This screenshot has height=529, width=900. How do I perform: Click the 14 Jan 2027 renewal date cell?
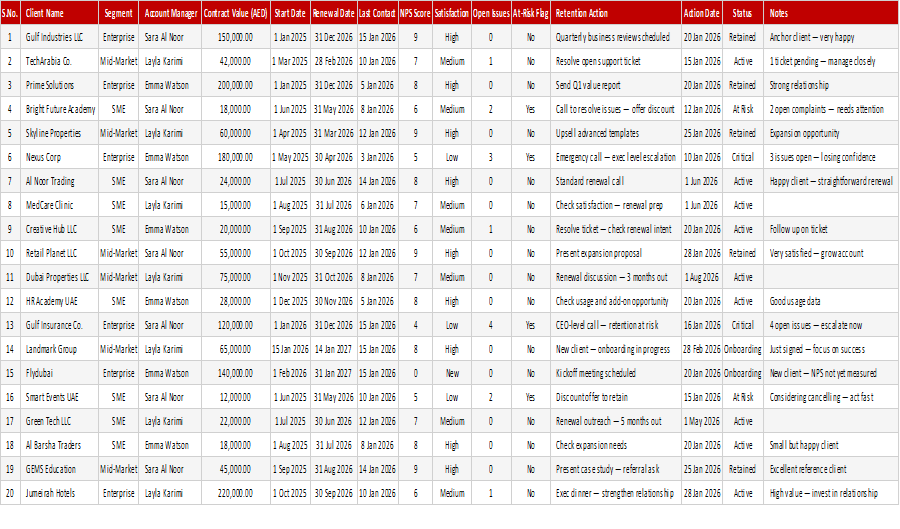pyautogui.click(x=333, y=349)
